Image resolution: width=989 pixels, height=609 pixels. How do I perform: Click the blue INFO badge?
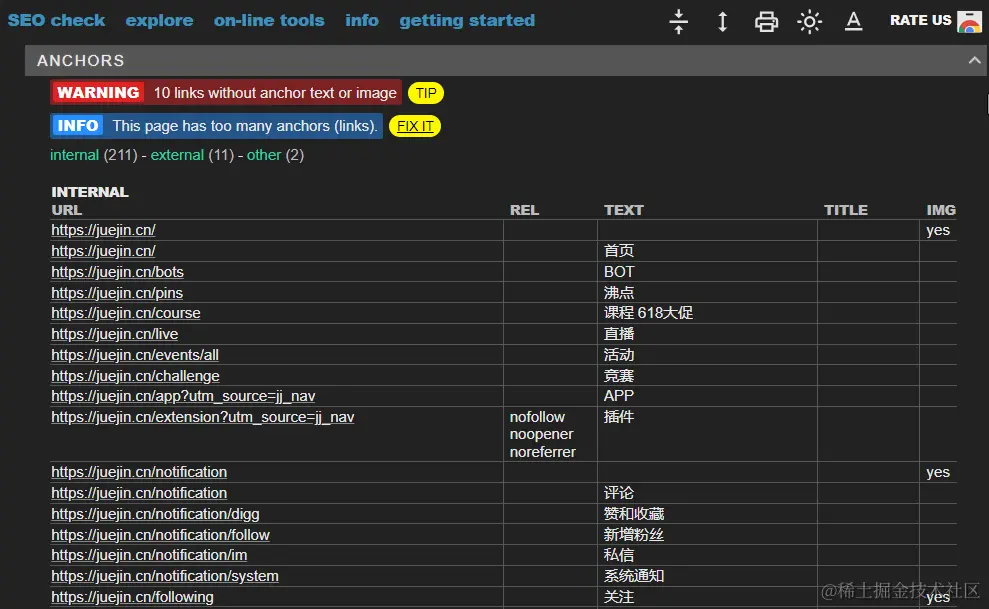pos(78,125)
